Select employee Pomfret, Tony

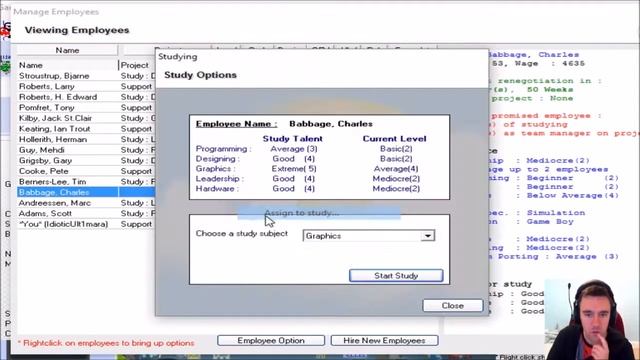(47, 108)
